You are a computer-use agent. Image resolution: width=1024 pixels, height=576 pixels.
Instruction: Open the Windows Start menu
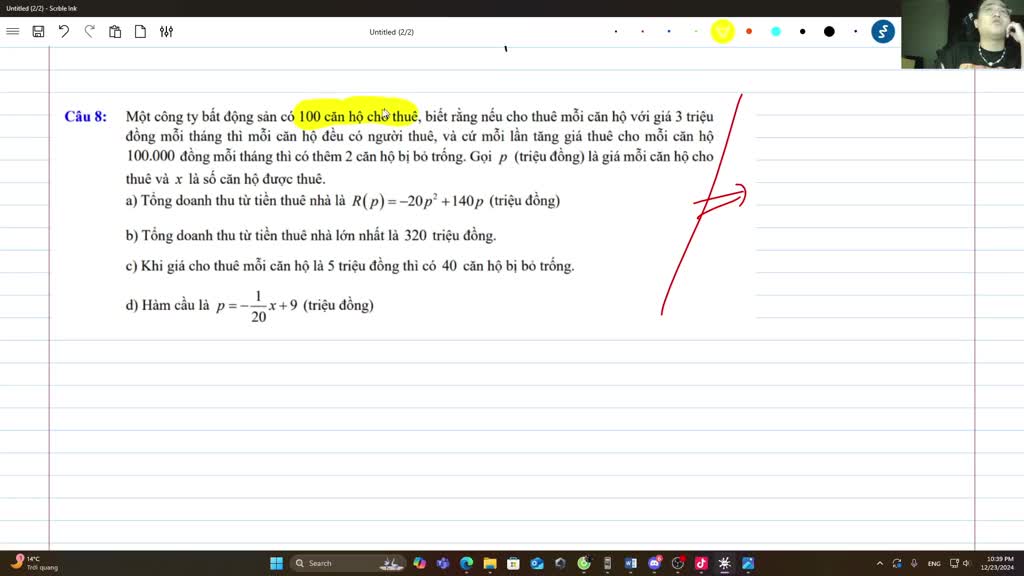pos(276,563)
